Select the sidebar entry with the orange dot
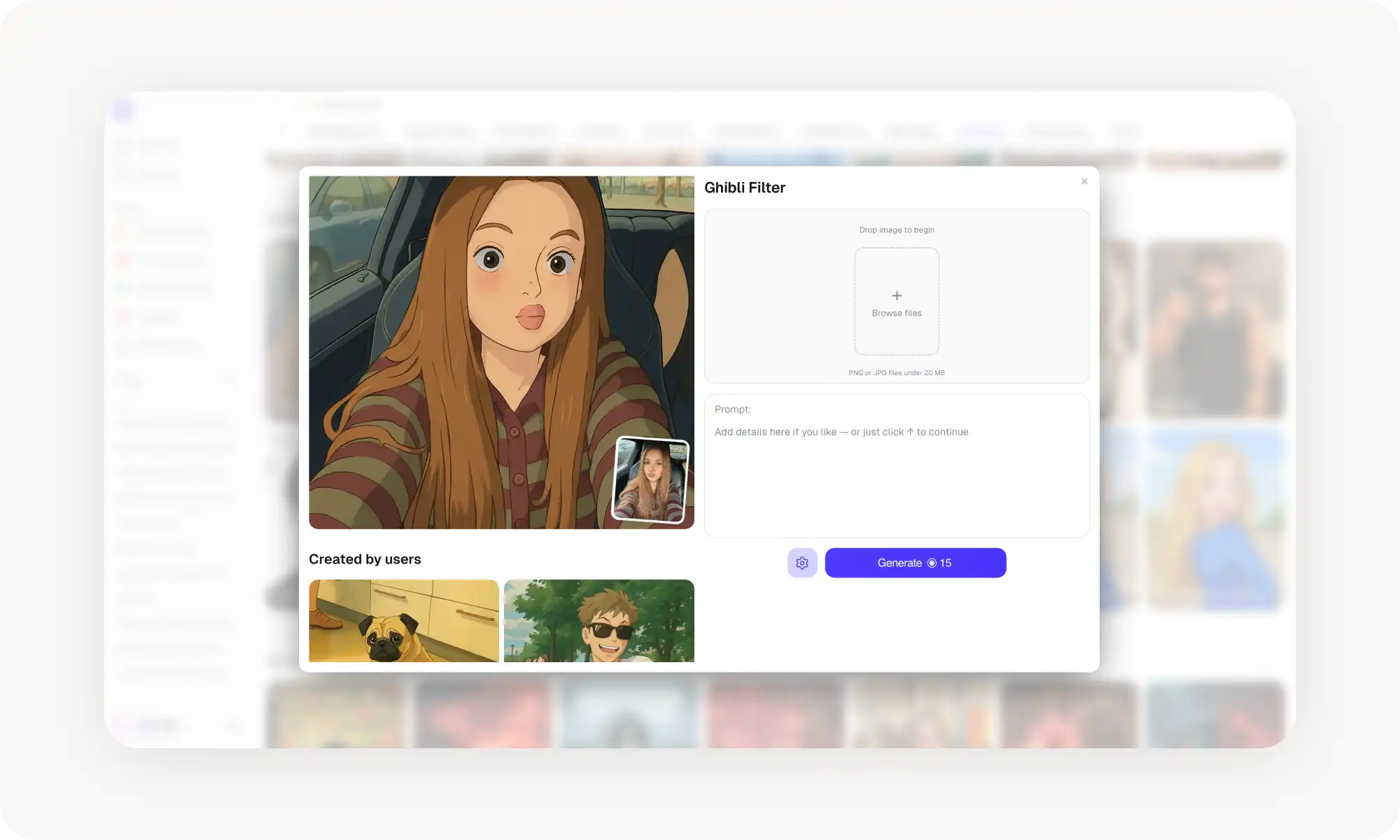1400x840 pixels. click(161, 231)
